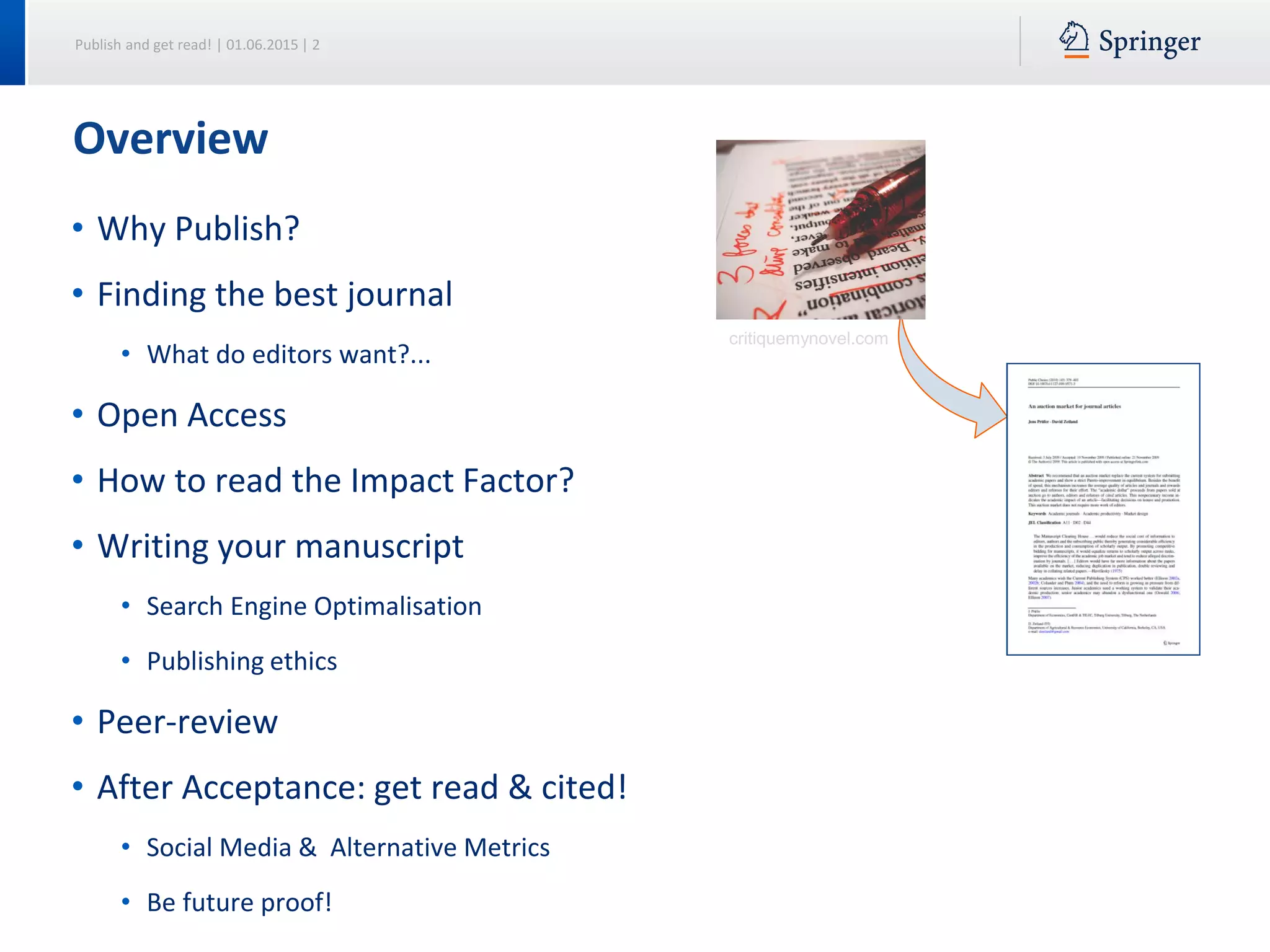Click 'Social Media & Alternative Metrics' sub-bullet

[x=348, y=847]
